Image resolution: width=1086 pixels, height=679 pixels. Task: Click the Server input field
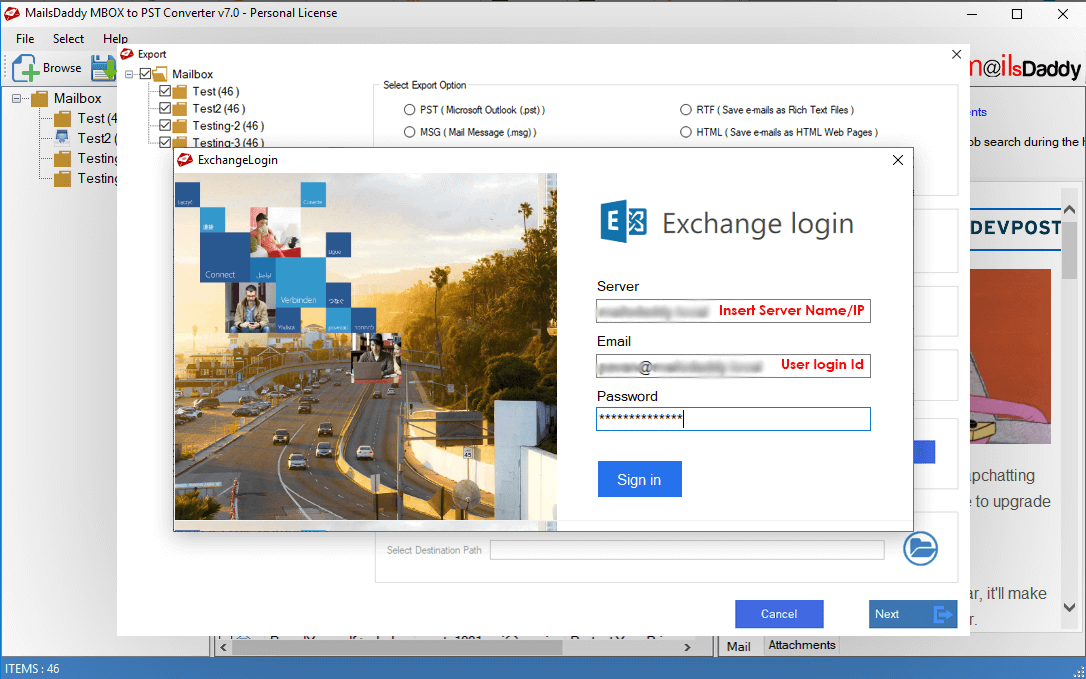[733, 310]
